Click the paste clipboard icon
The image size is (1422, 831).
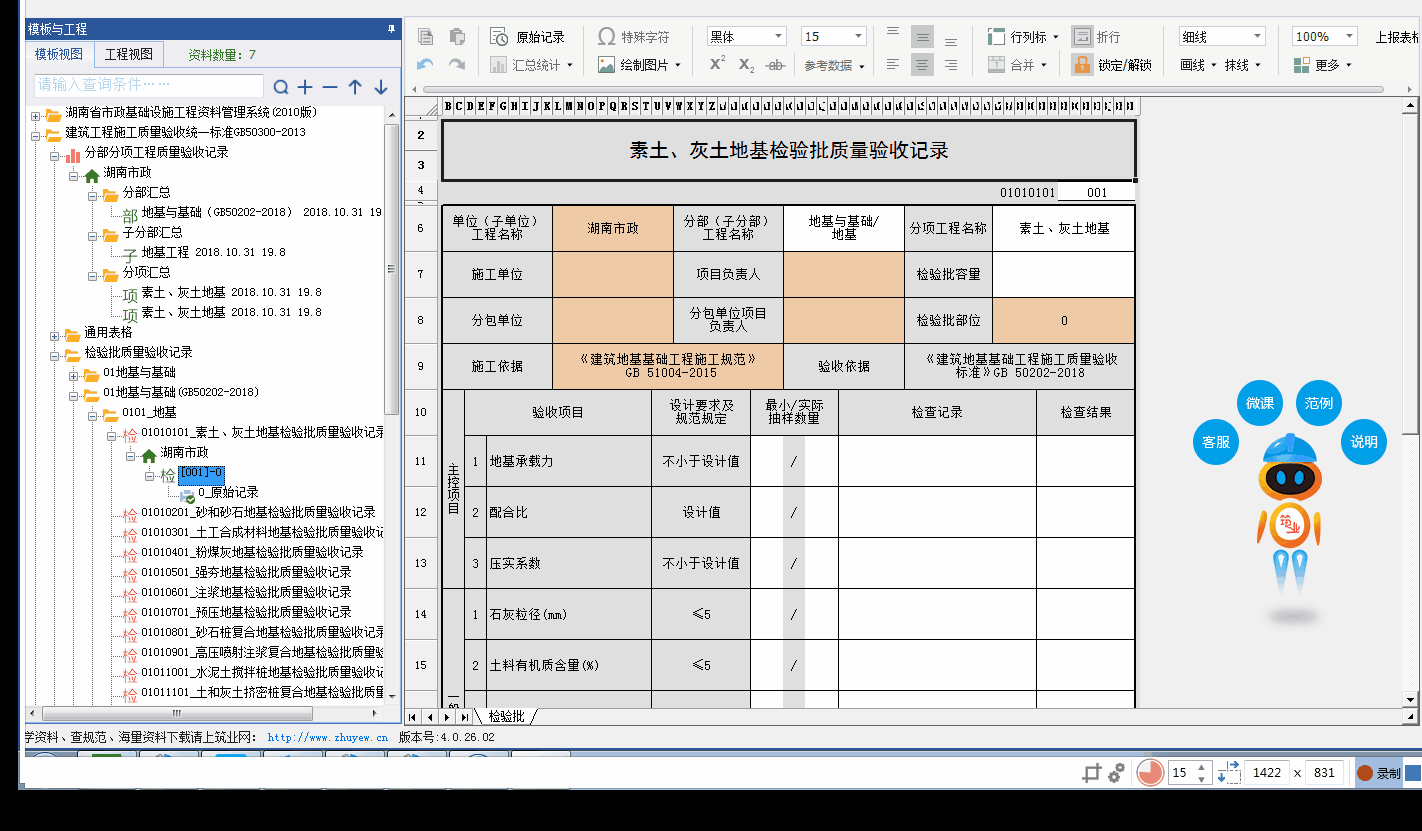457,37
